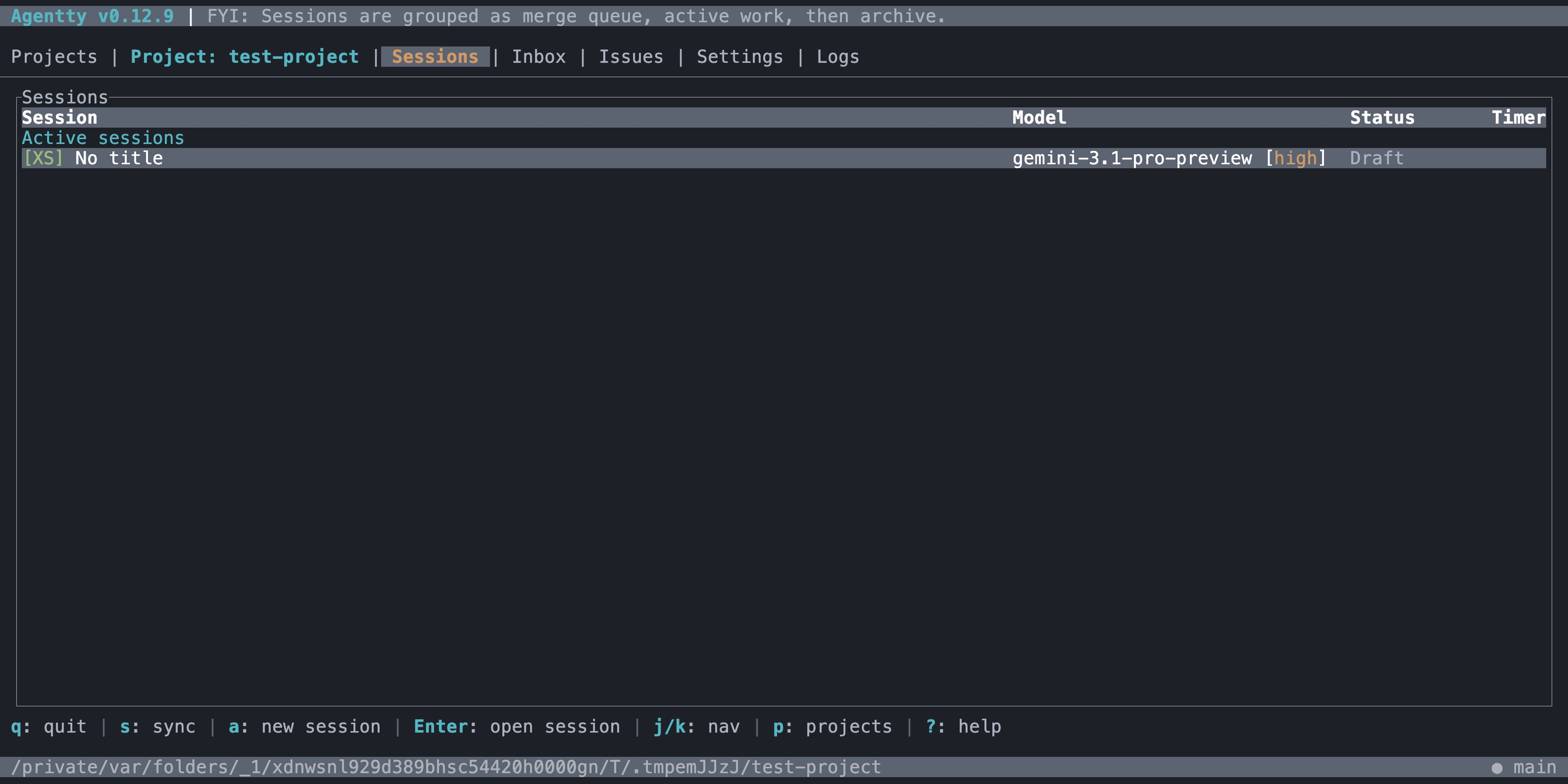
Task: Select the Project: test-project tab
Action: coord(245,57)
